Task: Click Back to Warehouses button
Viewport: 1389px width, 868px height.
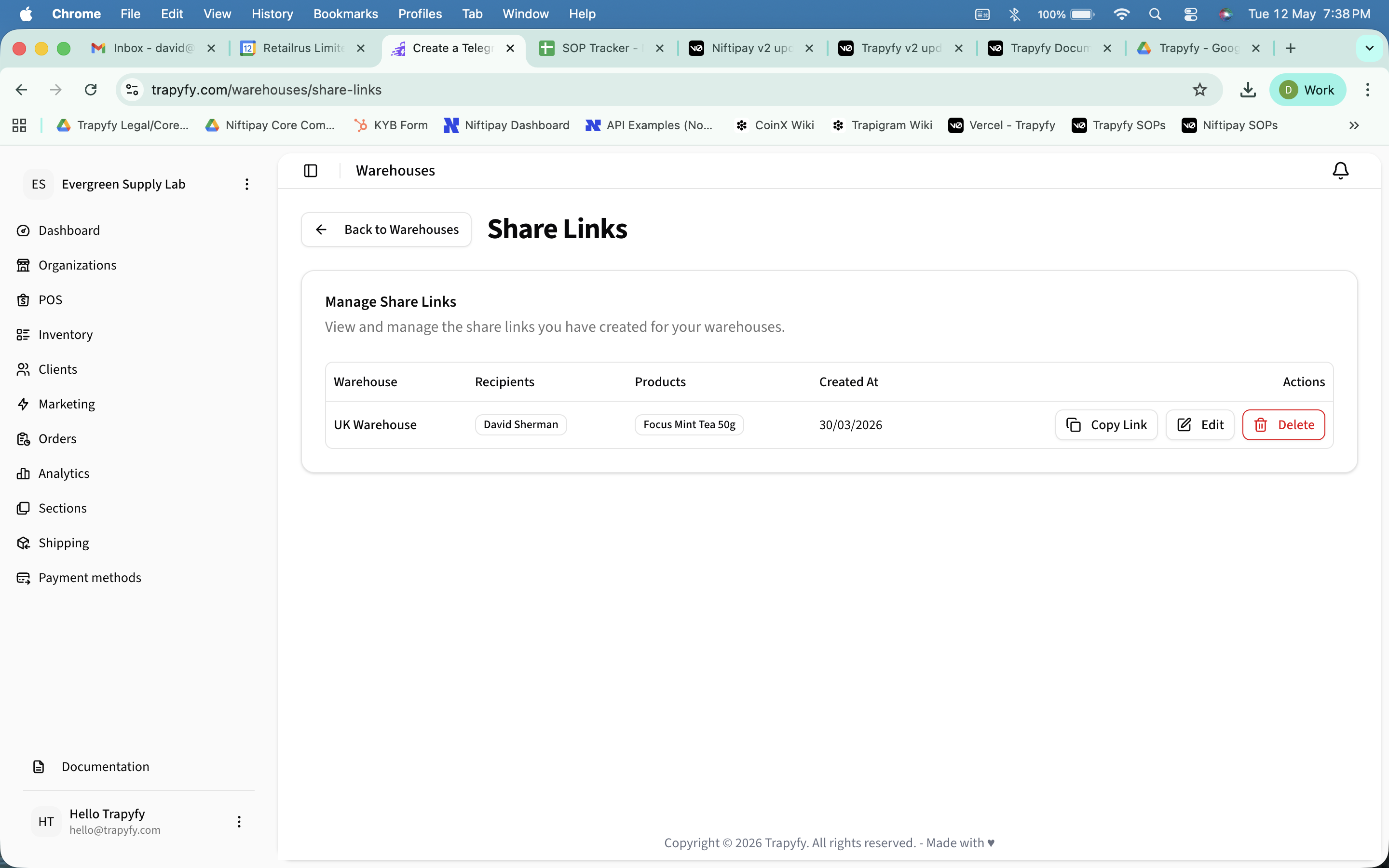Action: point(386,230)
